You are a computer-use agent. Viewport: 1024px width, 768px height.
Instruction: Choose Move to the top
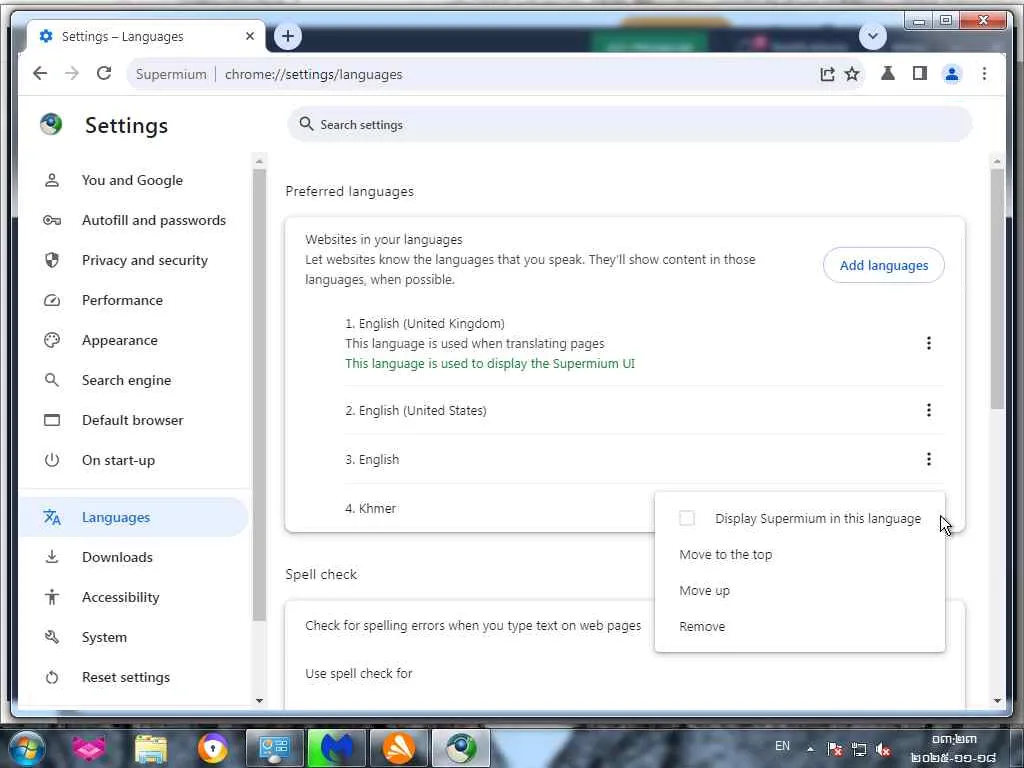click(x=799, y=554)
